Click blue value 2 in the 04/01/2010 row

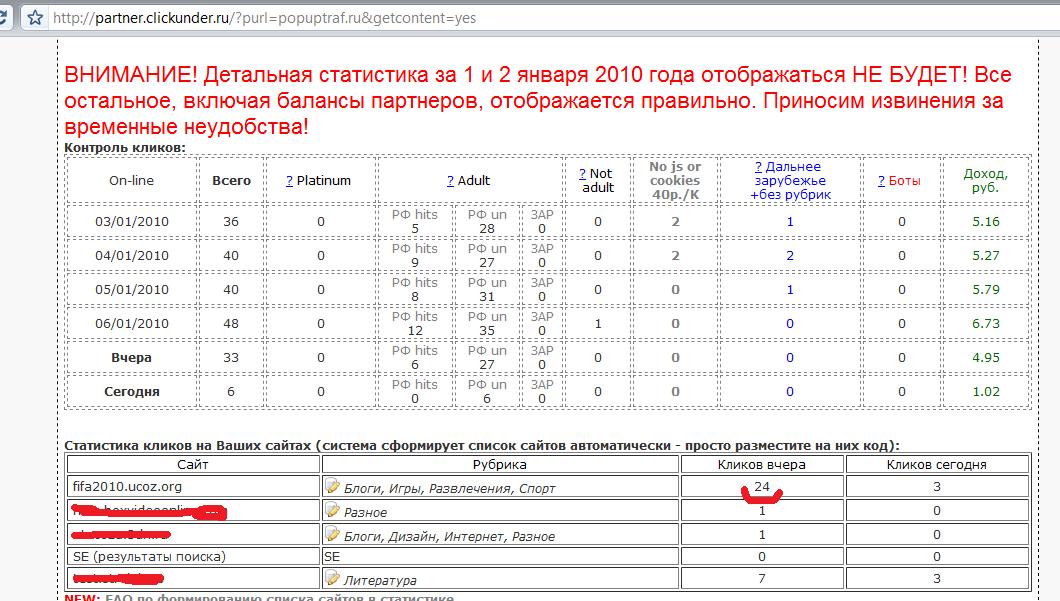(x=789, y=256)
